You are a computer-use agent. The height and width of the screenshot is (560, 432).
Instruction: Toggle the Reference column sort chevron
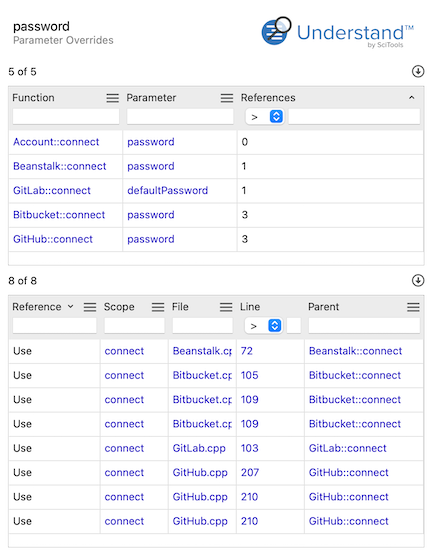pos(71,306)
